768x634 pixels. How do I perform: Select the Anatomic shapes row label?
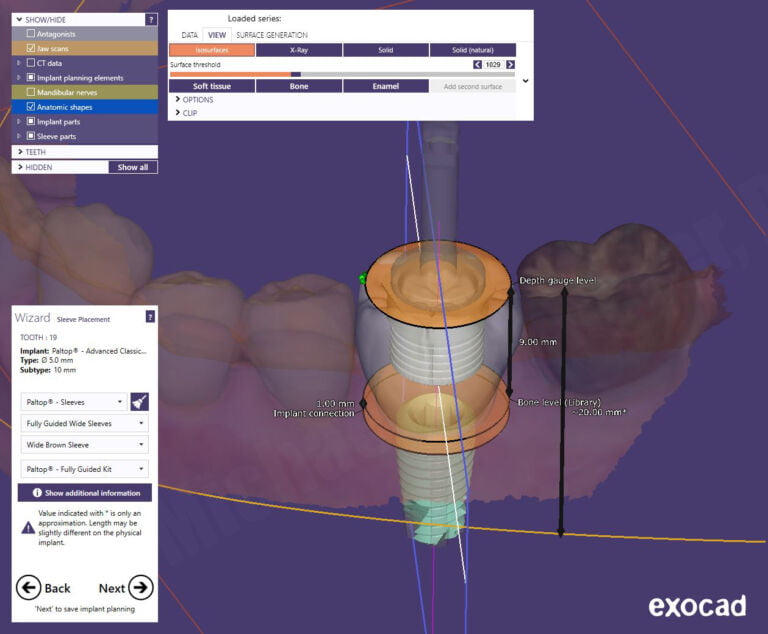(65, 107)
